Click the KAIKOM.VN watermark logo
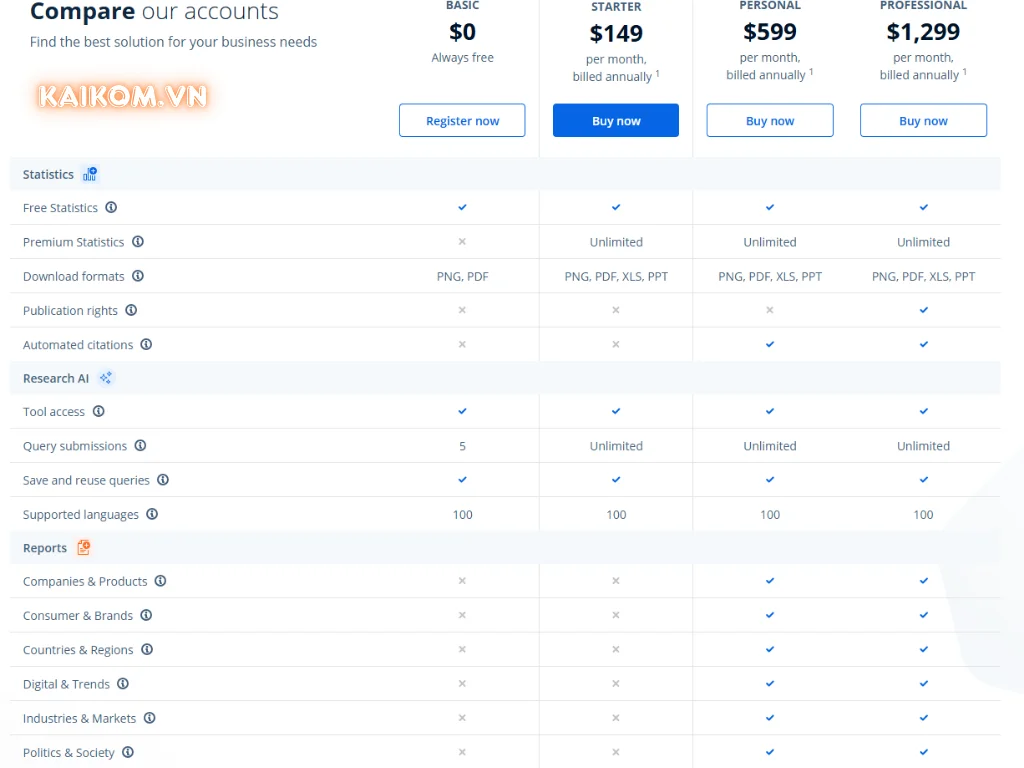This screenshot has height=768, width=1024. [122, 97]
